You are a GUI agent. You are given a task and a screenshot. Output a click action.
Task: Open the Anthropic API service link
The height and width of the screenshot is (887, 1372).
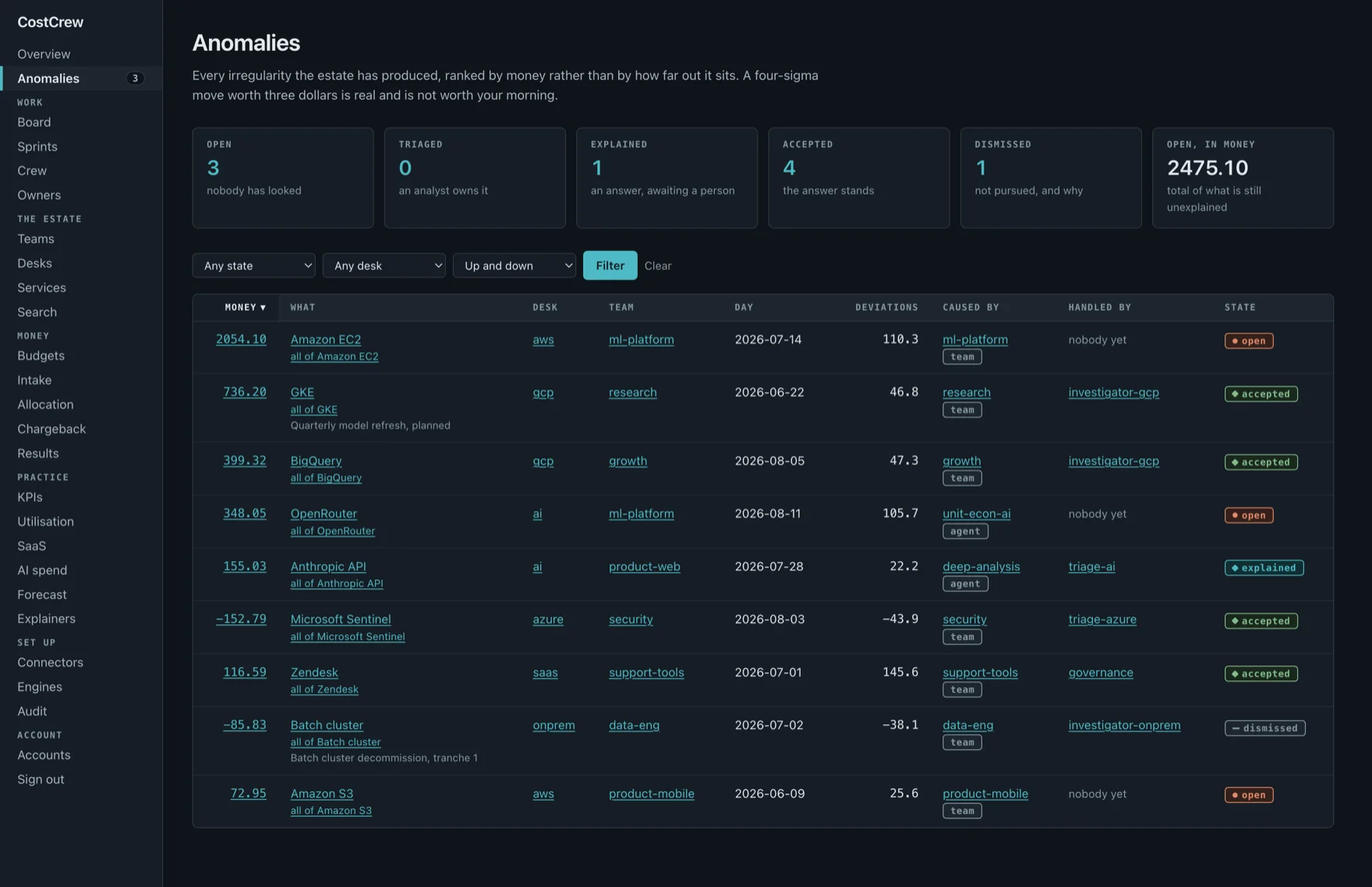click(x=328, y=566)
